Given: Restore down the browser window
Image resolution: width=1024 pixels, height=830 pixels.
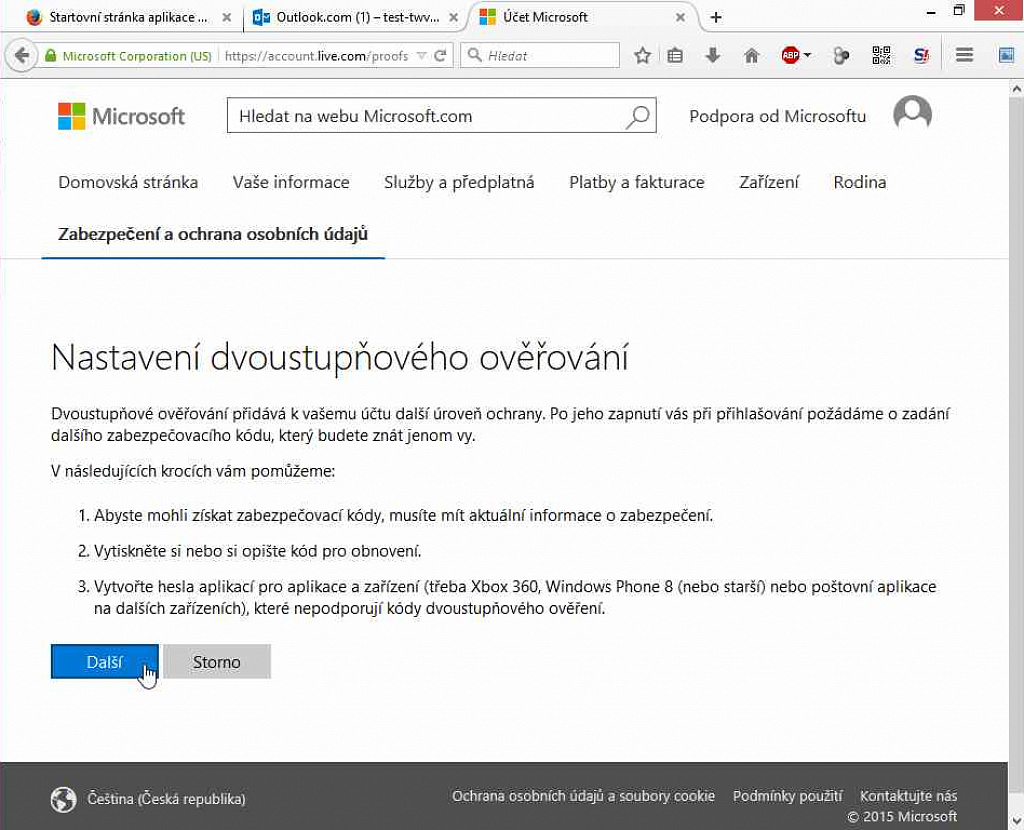Looking at the screenshot, I should coord(959,10).
